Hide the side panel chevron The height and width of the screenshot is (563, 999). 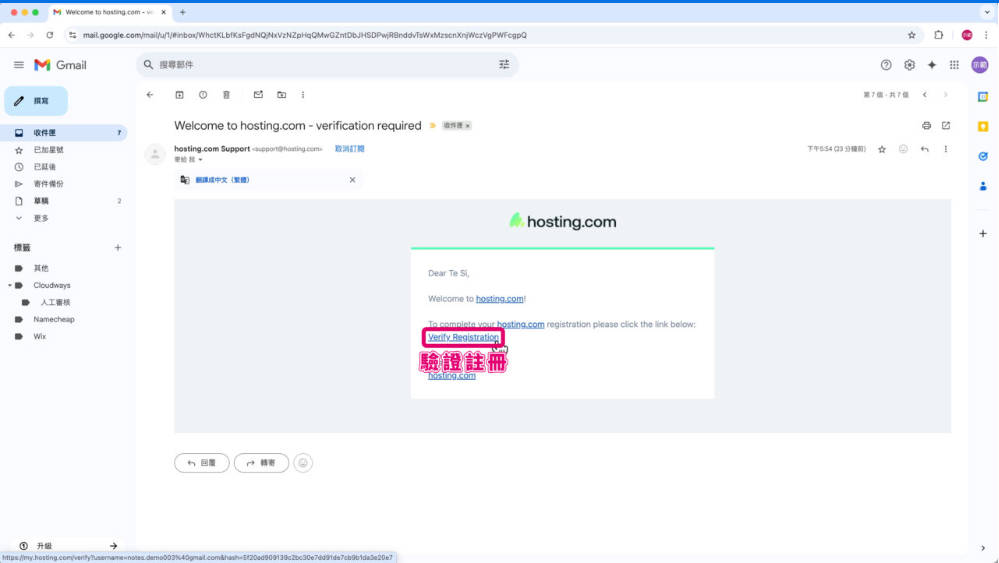tap(982, 548)
